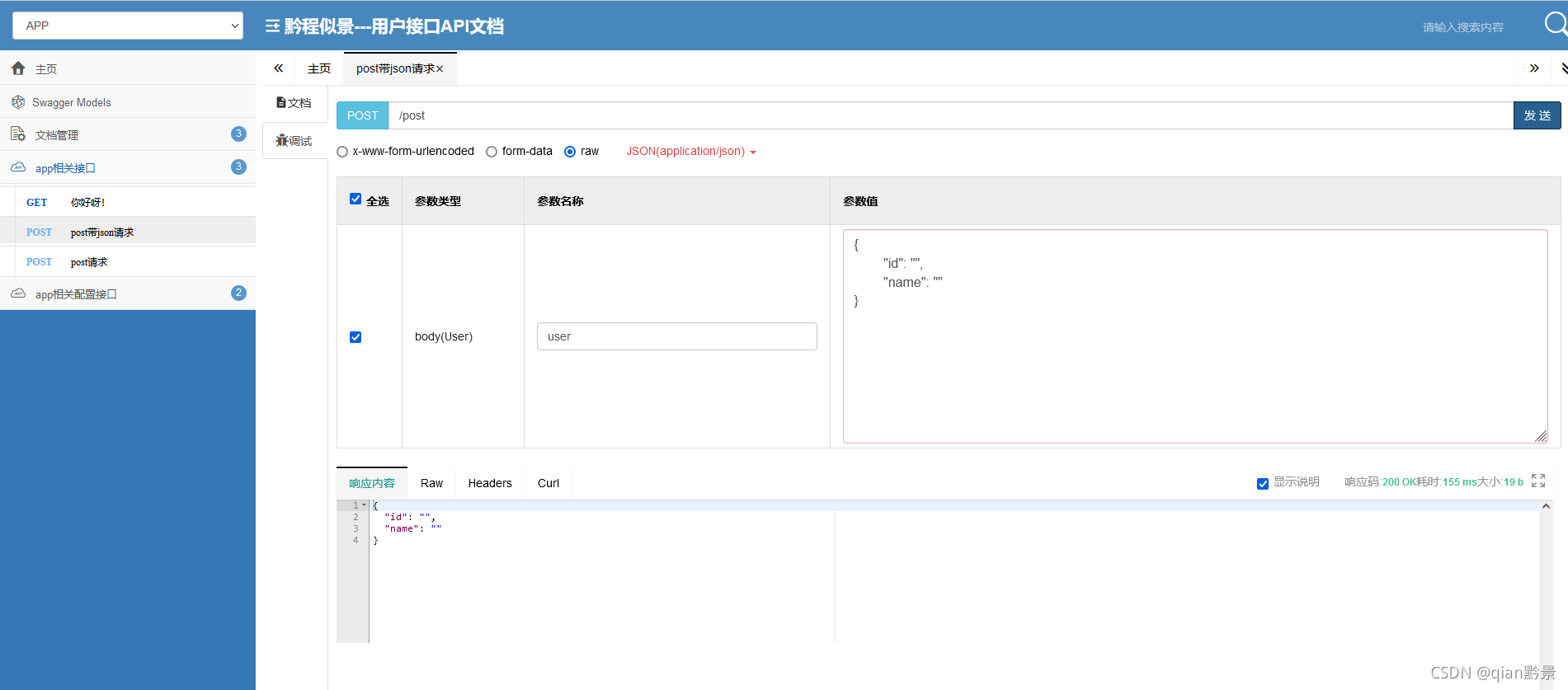
Task: Click the POST method button
Action: pos(362,115)
